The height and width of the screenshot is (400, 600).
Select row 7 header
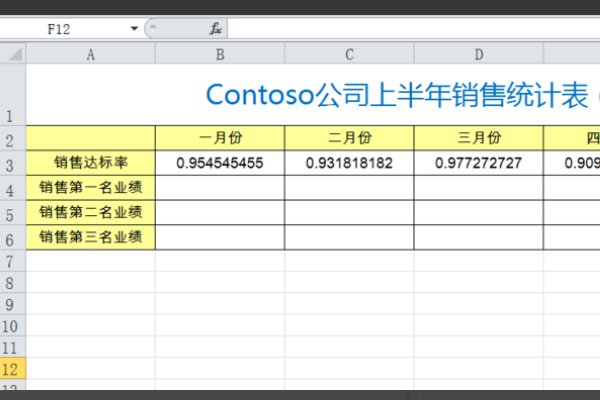(x=13, y=261)
